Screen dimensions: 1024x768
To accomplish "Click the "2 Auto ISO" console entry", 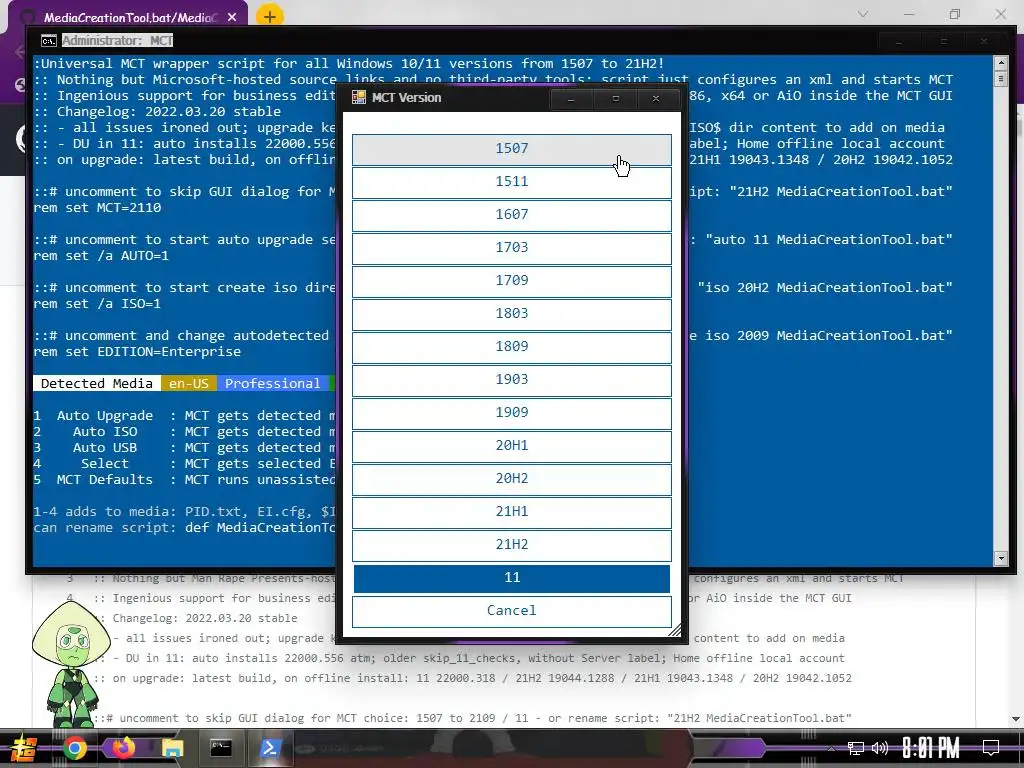I will click(86, 432).
